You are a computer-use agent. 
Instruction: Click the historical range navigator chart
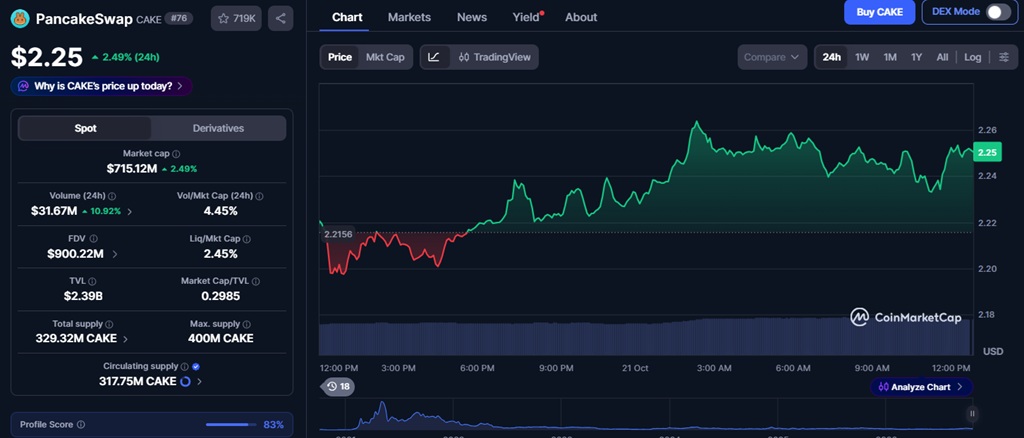coord(645,415)
